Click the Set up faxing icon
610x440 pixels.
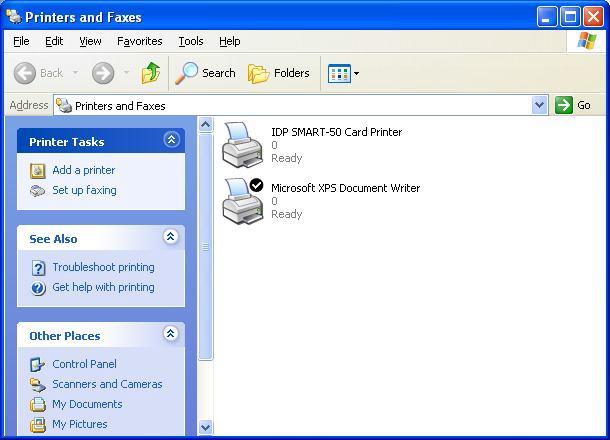[x=38, y=191]
